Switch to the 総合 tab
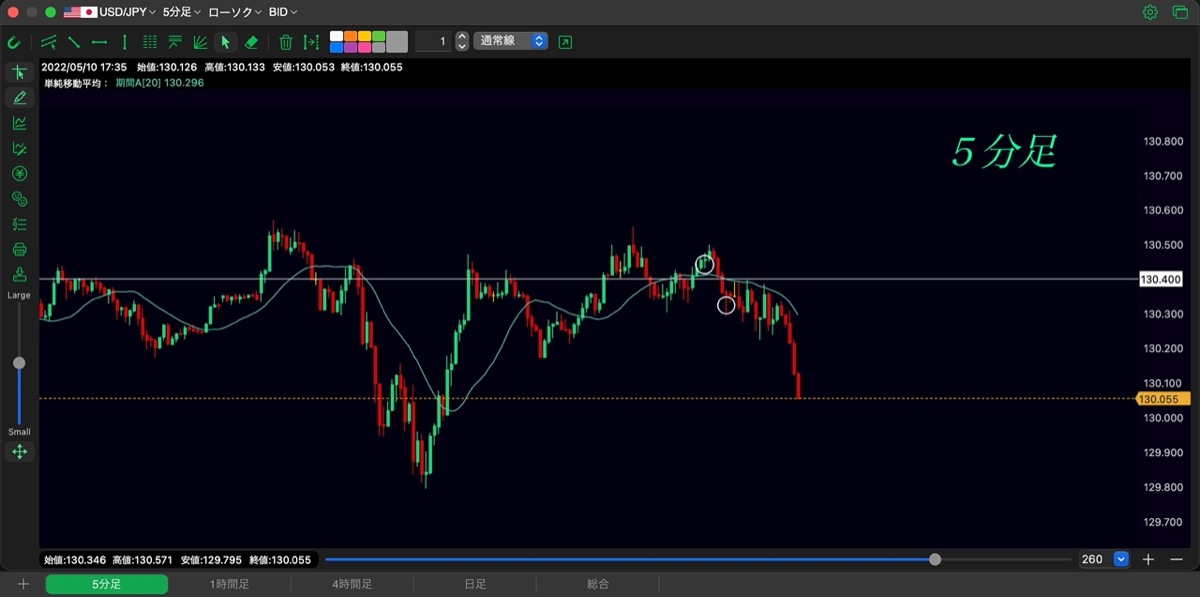Viewport: 1200px width, 597px height. coord(598,584)
